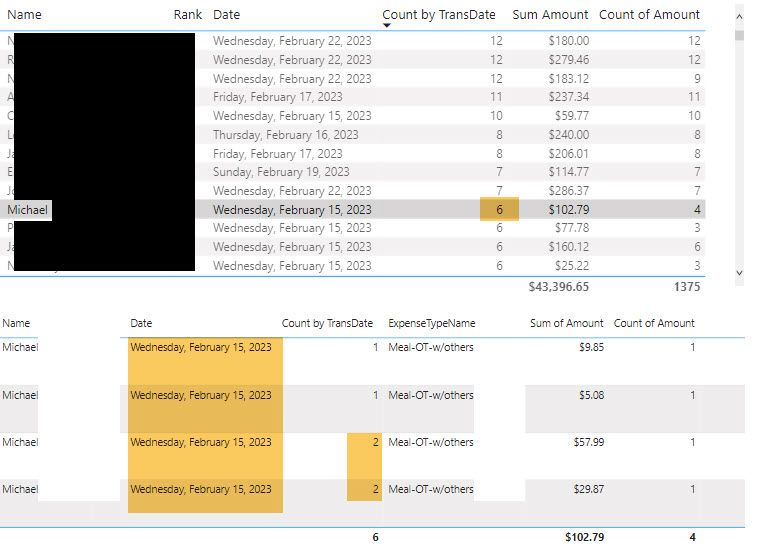
Task: Click the $237.34 sum amount cell
Action: (568, 97)
